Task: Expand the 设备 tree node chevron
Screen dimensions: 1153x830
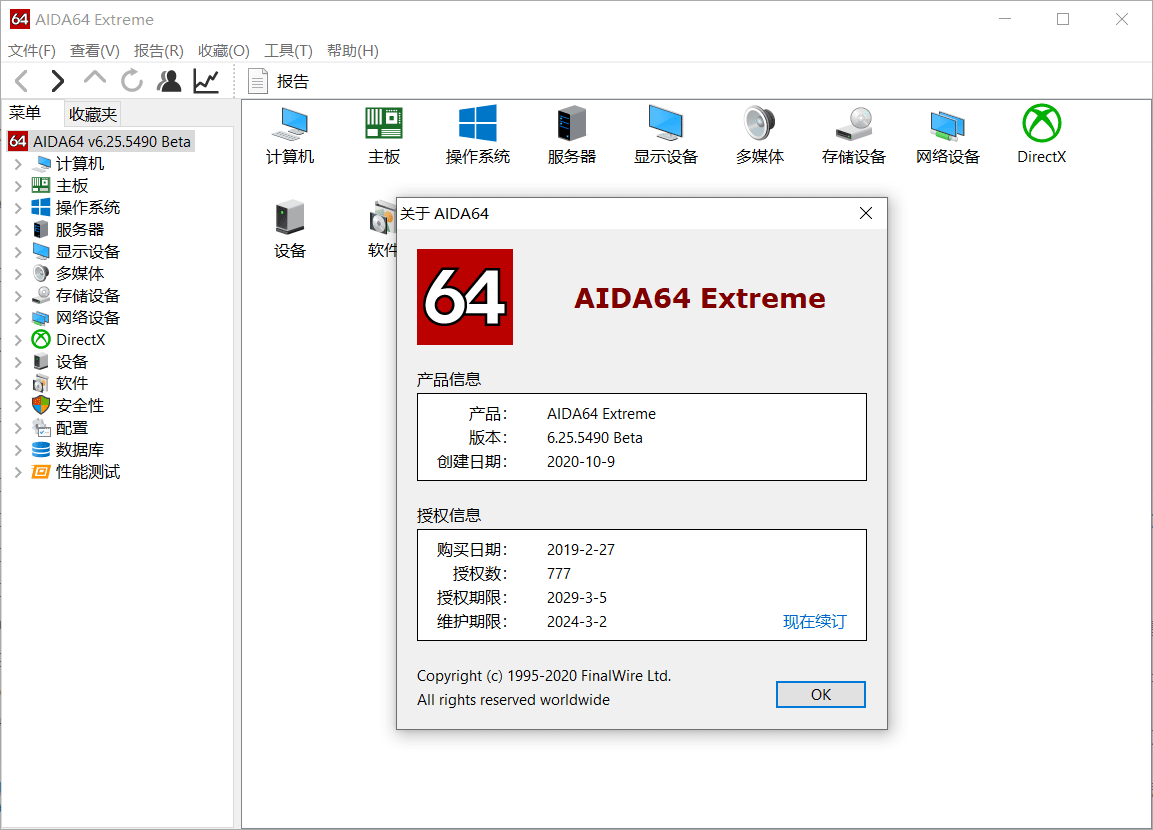Action: 18,362
